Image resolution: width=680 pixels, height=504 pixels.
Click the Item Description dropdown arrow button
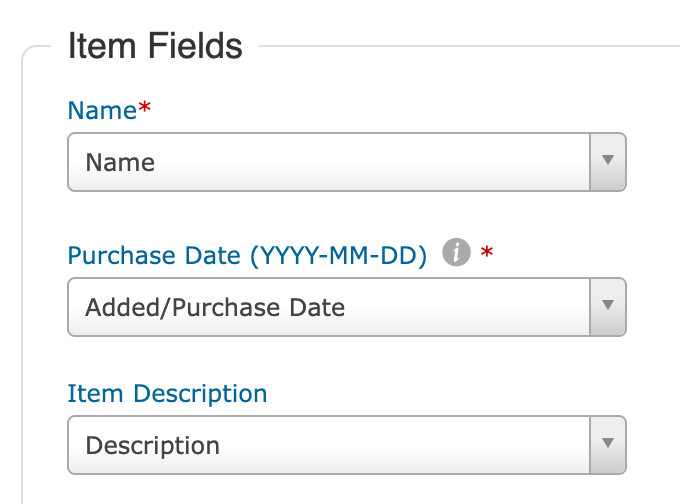[607, 444]
